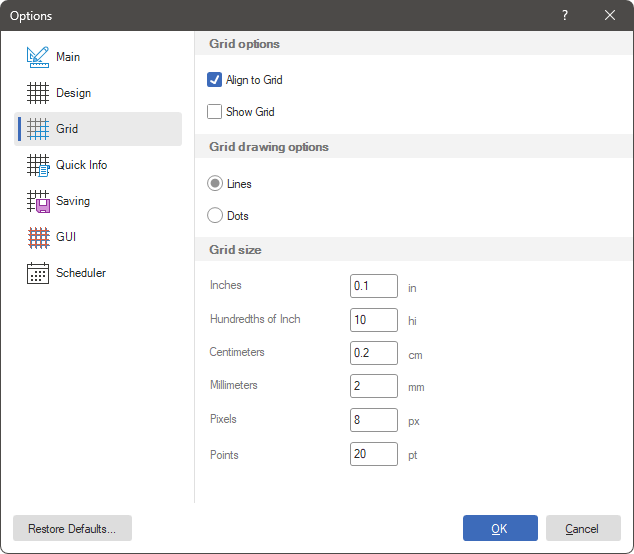Click the Saving floppy disk icon
The height and width of the screenshot is (554, 634).
click(38, 201)
